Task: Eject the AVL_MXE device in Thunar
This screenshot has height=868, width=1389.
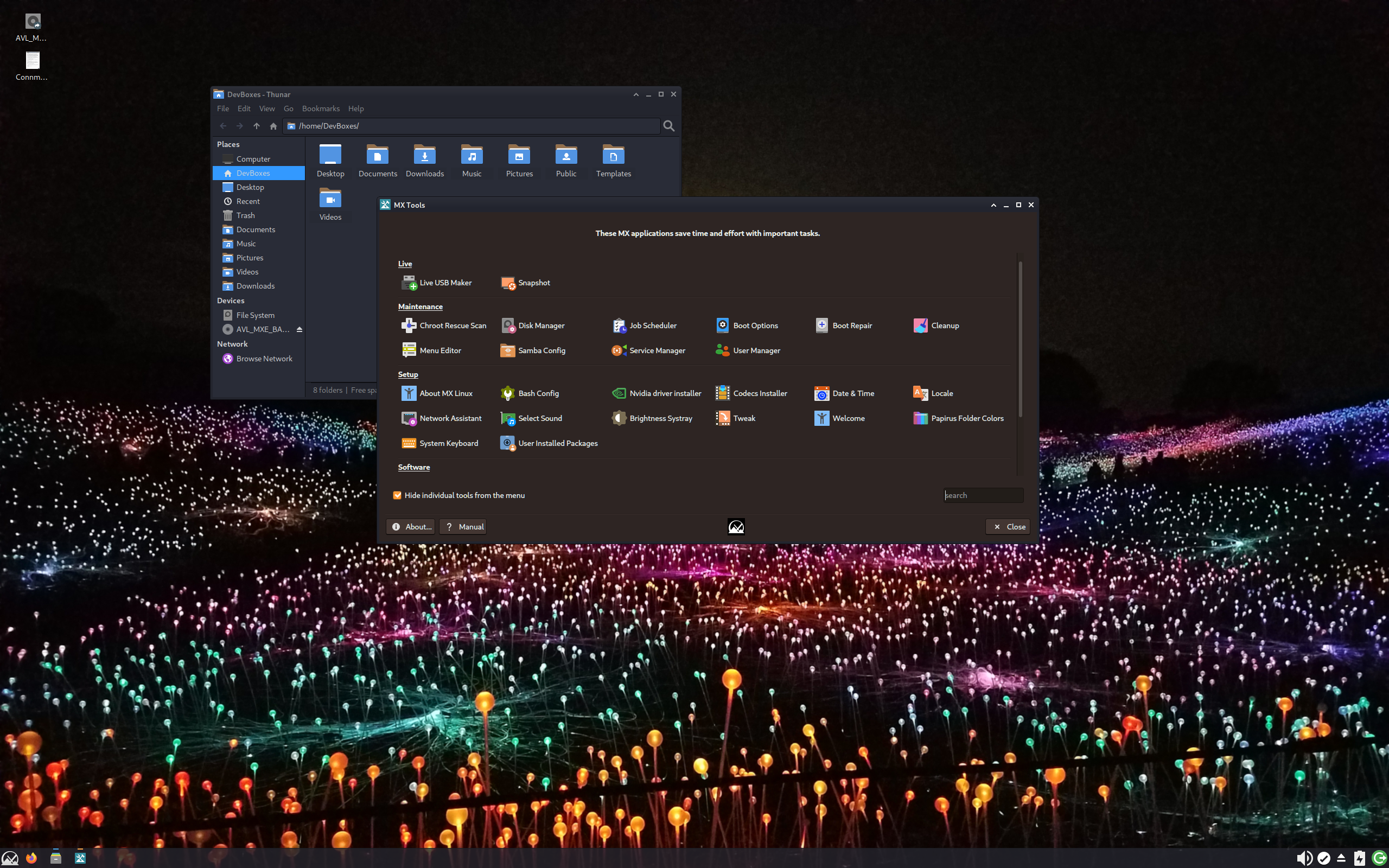Action: pos(299,329)
